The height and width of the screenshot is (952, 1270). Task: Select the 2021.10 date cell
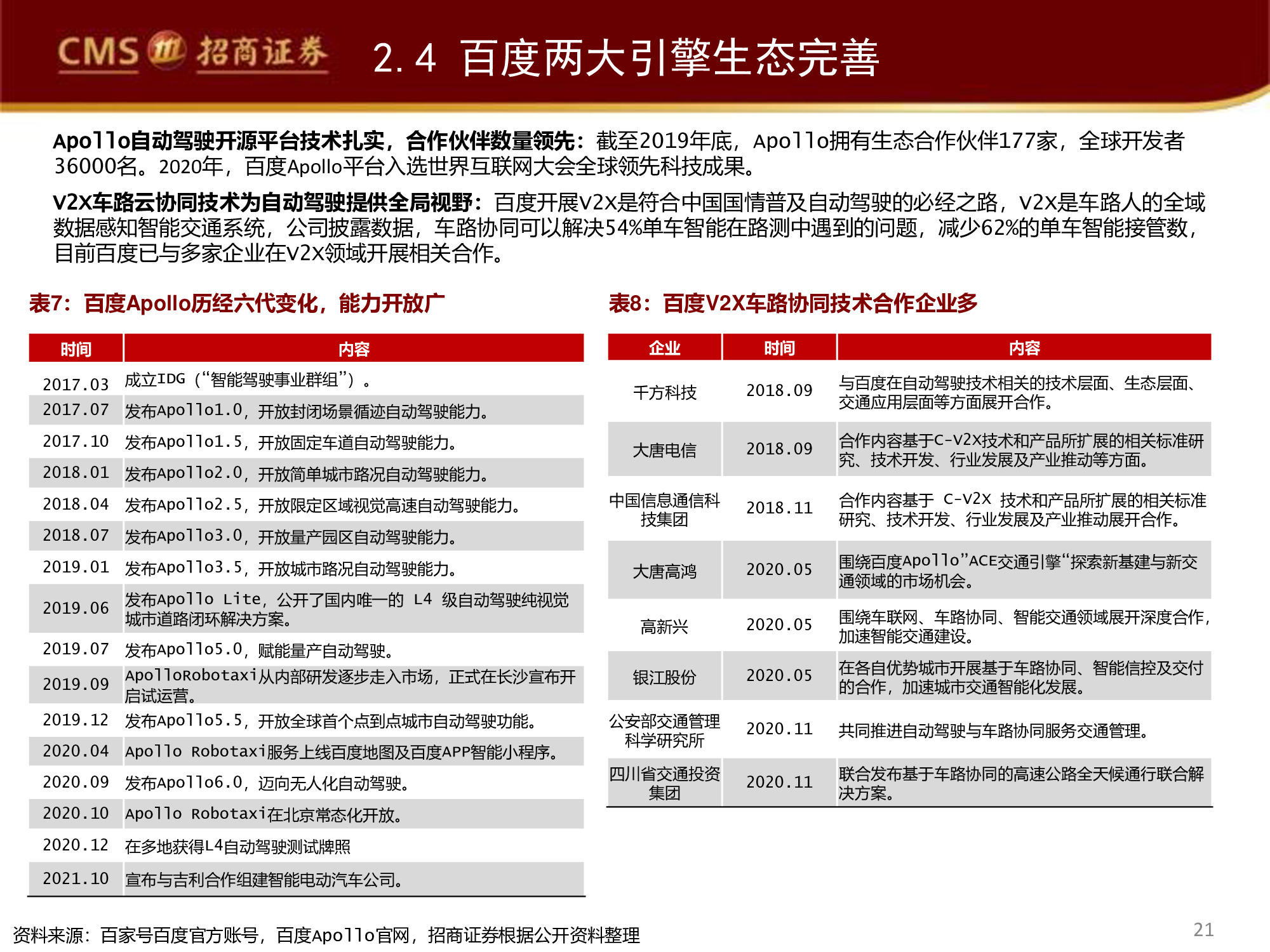76,878
